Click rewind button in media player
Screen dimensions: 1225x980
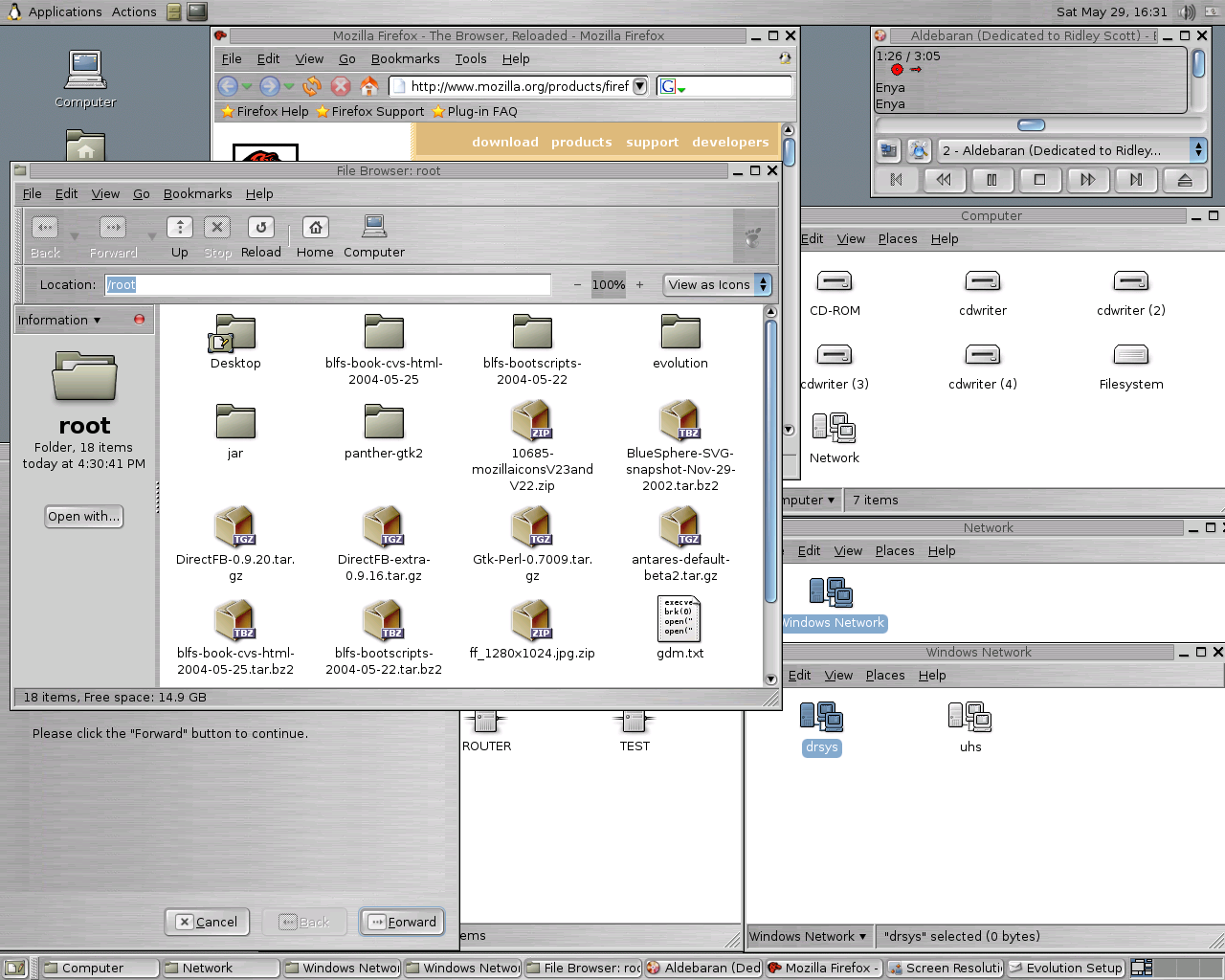[x=944, y=179]
